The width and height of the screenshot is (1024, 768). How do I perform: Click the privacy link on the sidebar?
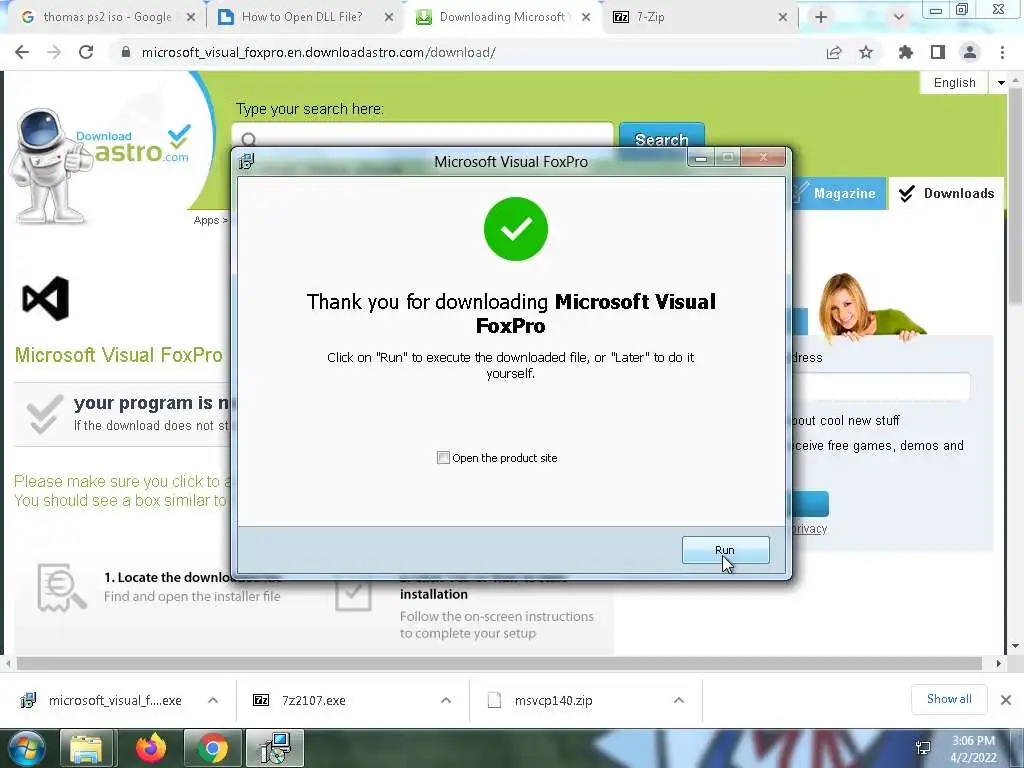pos(810,528)
